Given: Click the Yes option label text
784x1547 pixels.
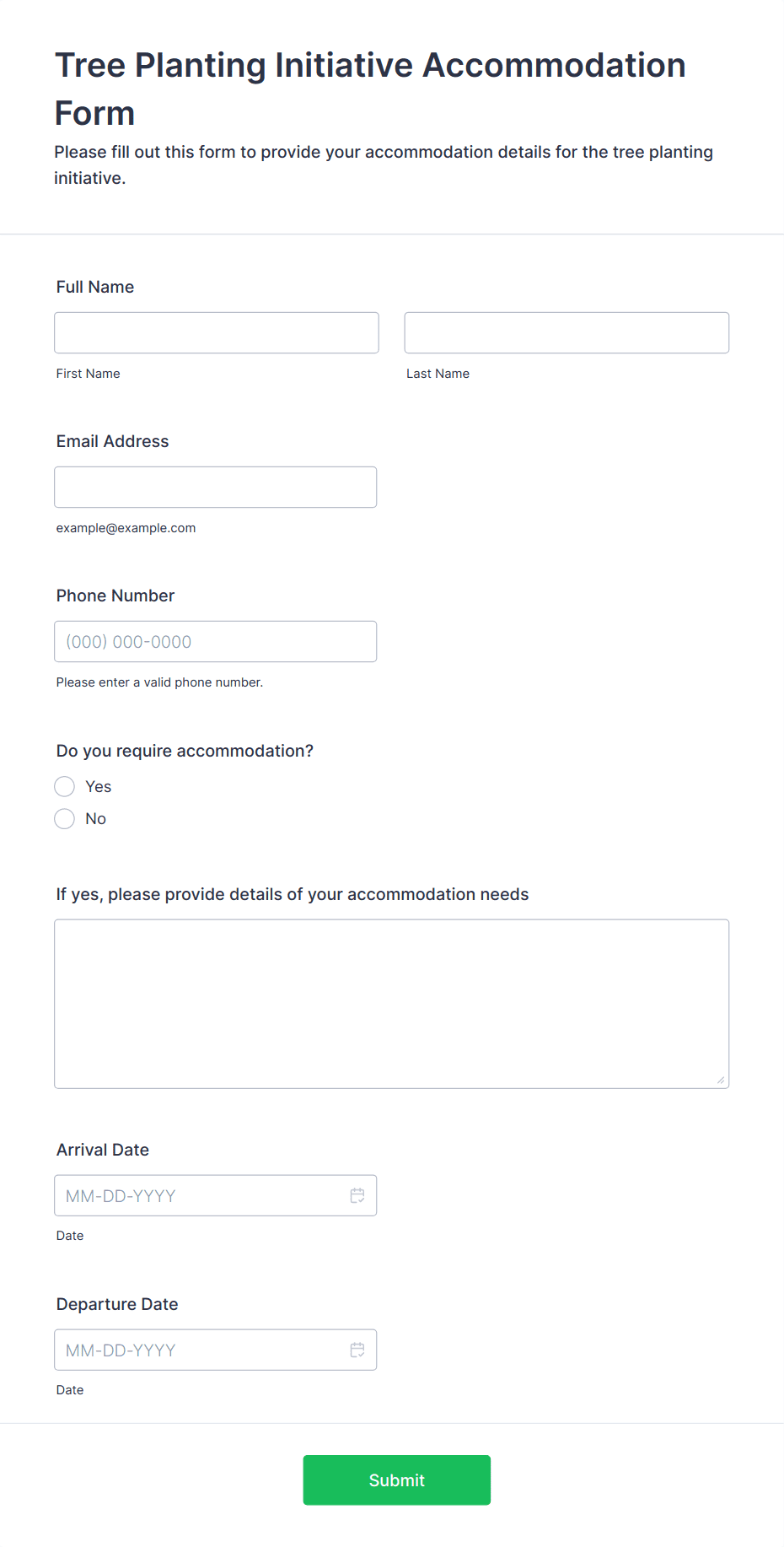Looking at the screenshot, I should [x=99, y=787].
